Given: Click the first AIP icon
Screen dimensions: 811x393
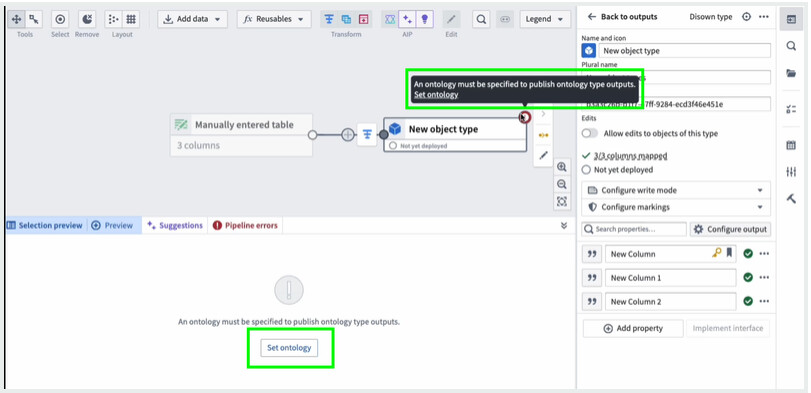Looking at the screenshot, I should 390,19.
